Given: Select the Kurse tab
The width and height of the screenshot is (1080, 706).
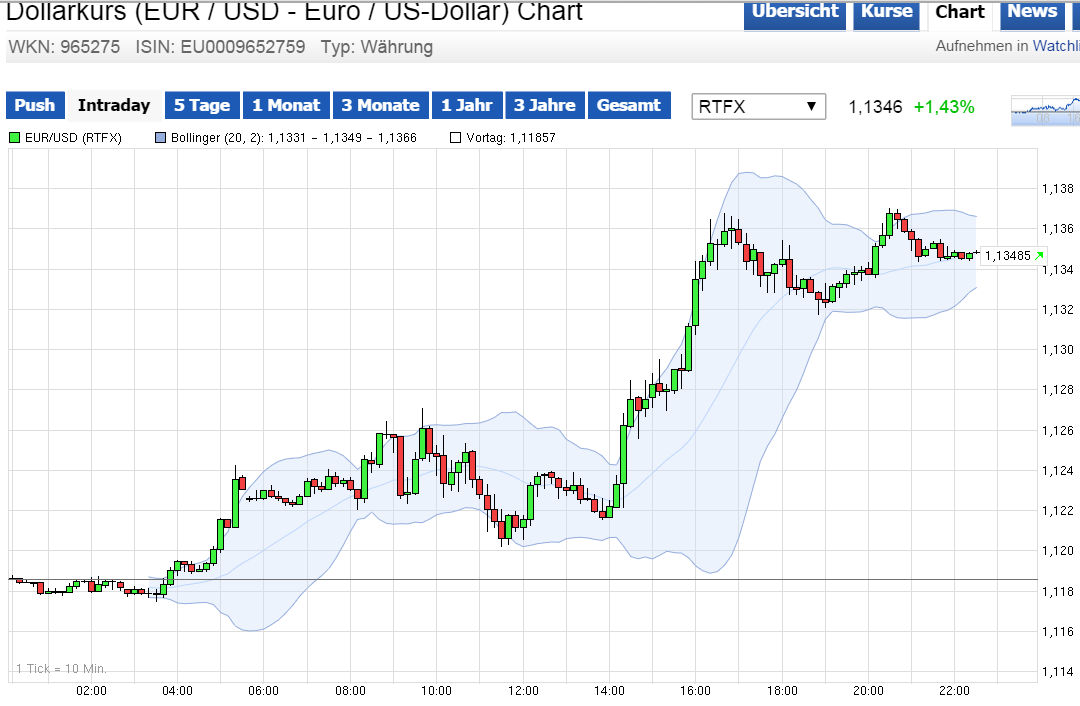Looking at the screenshot, I should tap(886, 12).
